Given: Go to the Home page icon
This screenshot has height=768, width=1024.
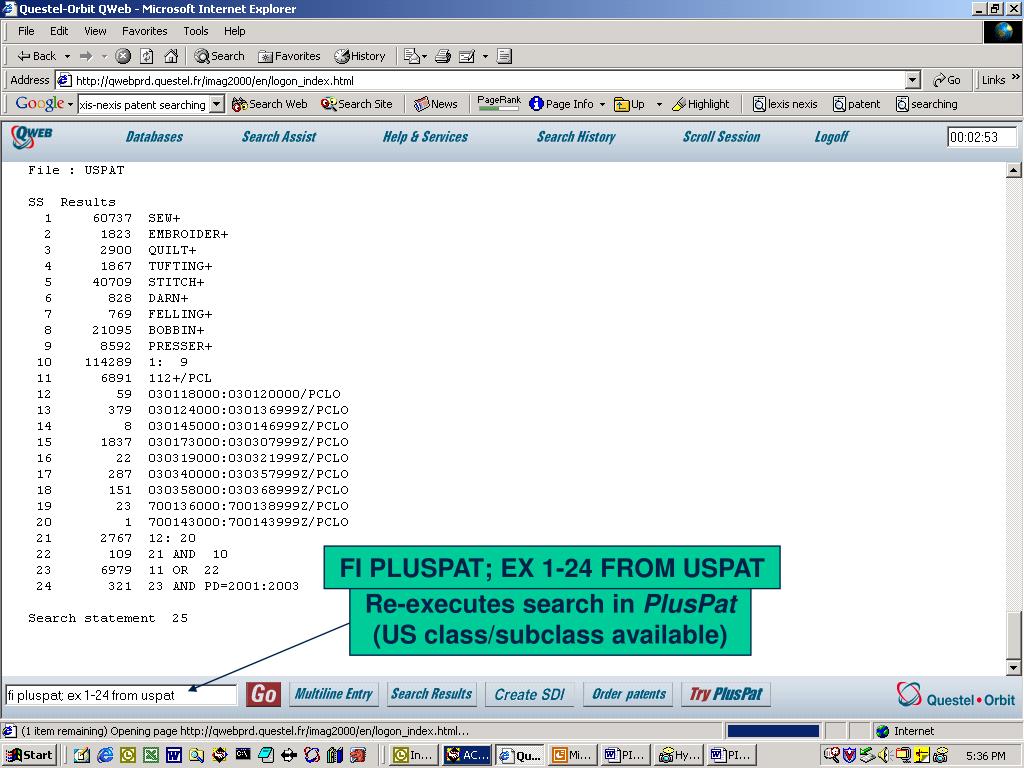Looking at the screenshot, I should tap(171, 56).
